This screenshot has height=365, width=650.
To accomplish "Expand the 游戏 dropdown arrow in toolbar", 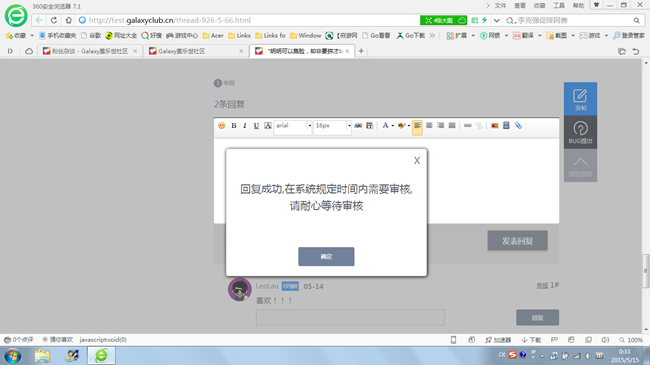I will [606, 36].
